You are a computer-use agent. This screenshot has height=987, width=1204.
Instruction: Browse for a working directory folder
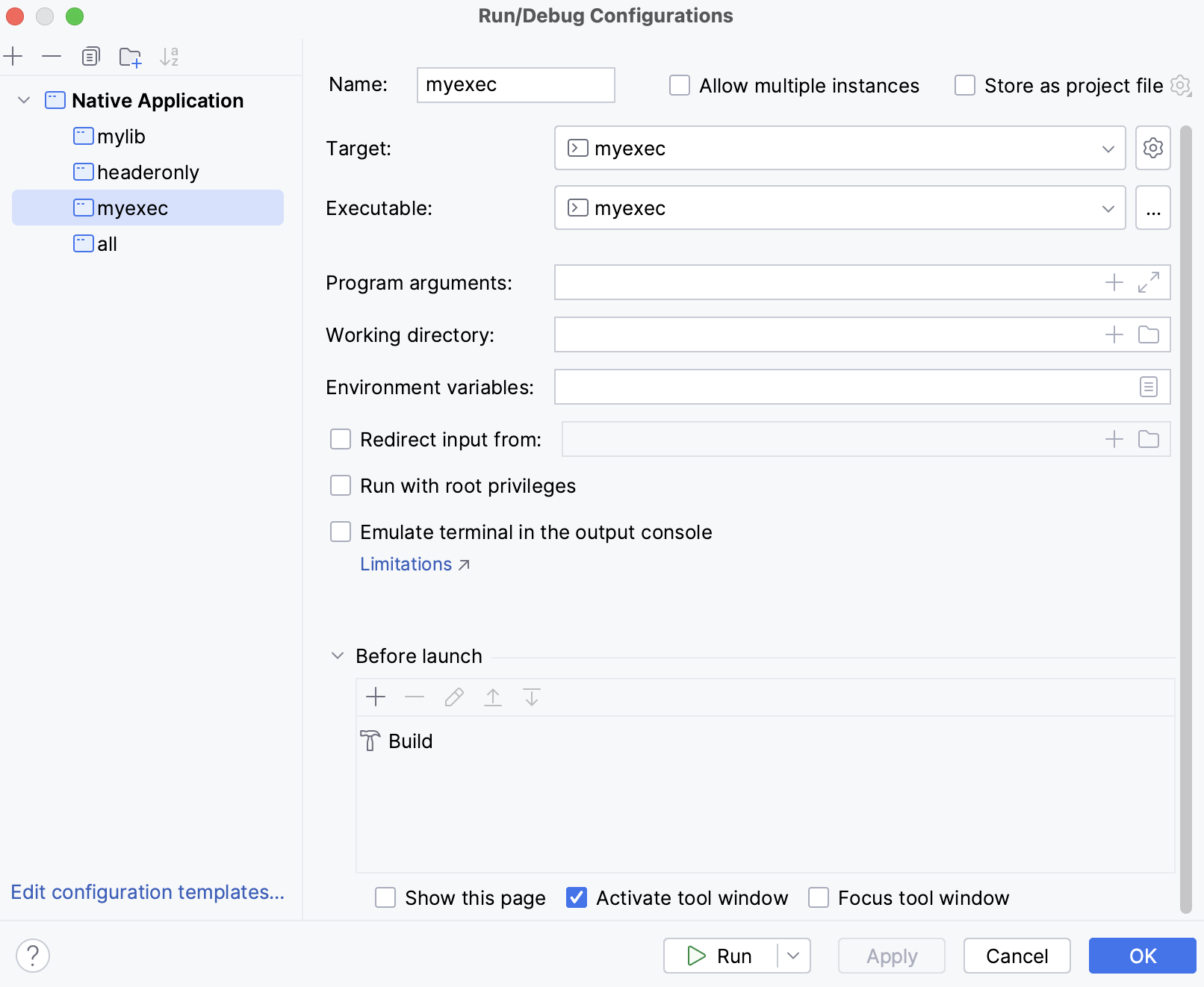[1148, 334]
